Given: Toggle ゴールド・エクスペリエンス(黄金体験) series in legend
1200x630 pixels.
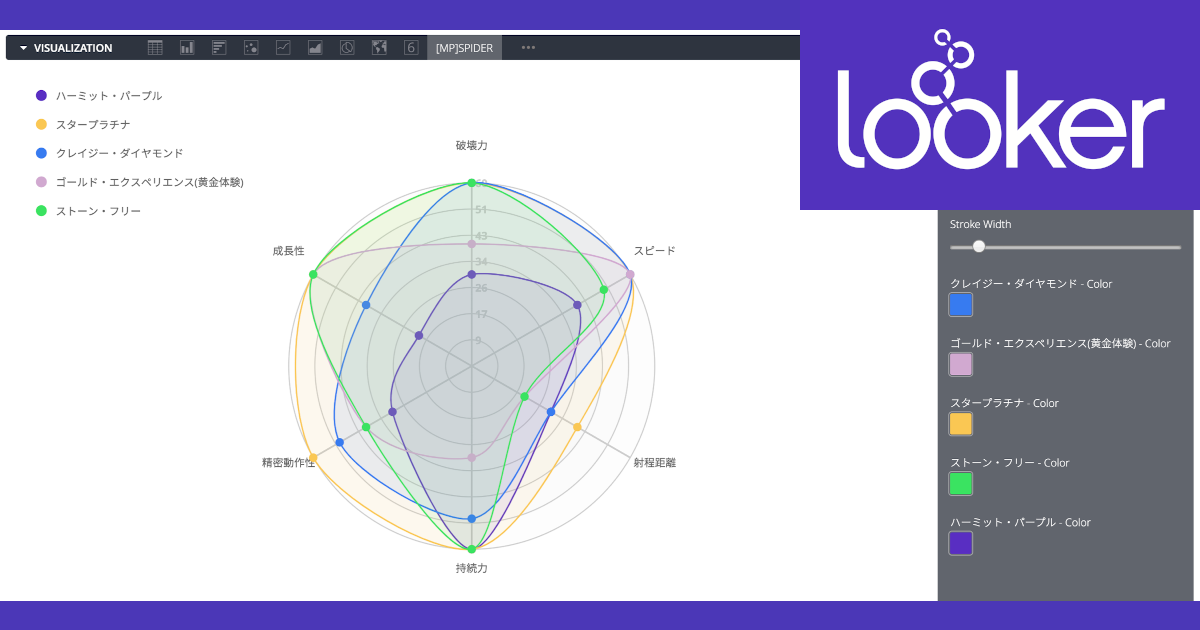Looking at the screenshot, I should click(x=139, y=182).
